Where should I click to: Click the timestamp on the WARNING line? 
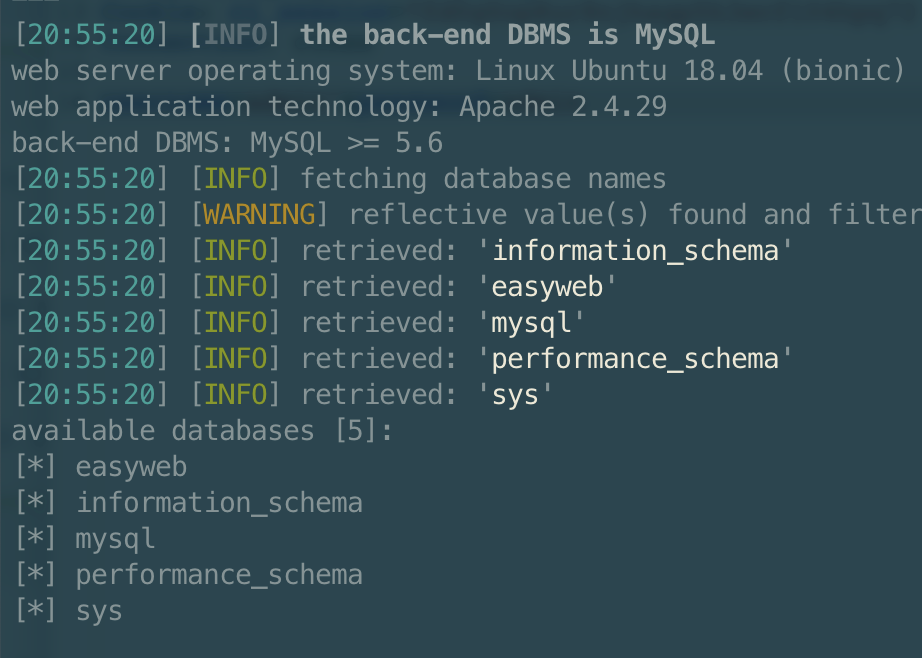tap(91, 215)
